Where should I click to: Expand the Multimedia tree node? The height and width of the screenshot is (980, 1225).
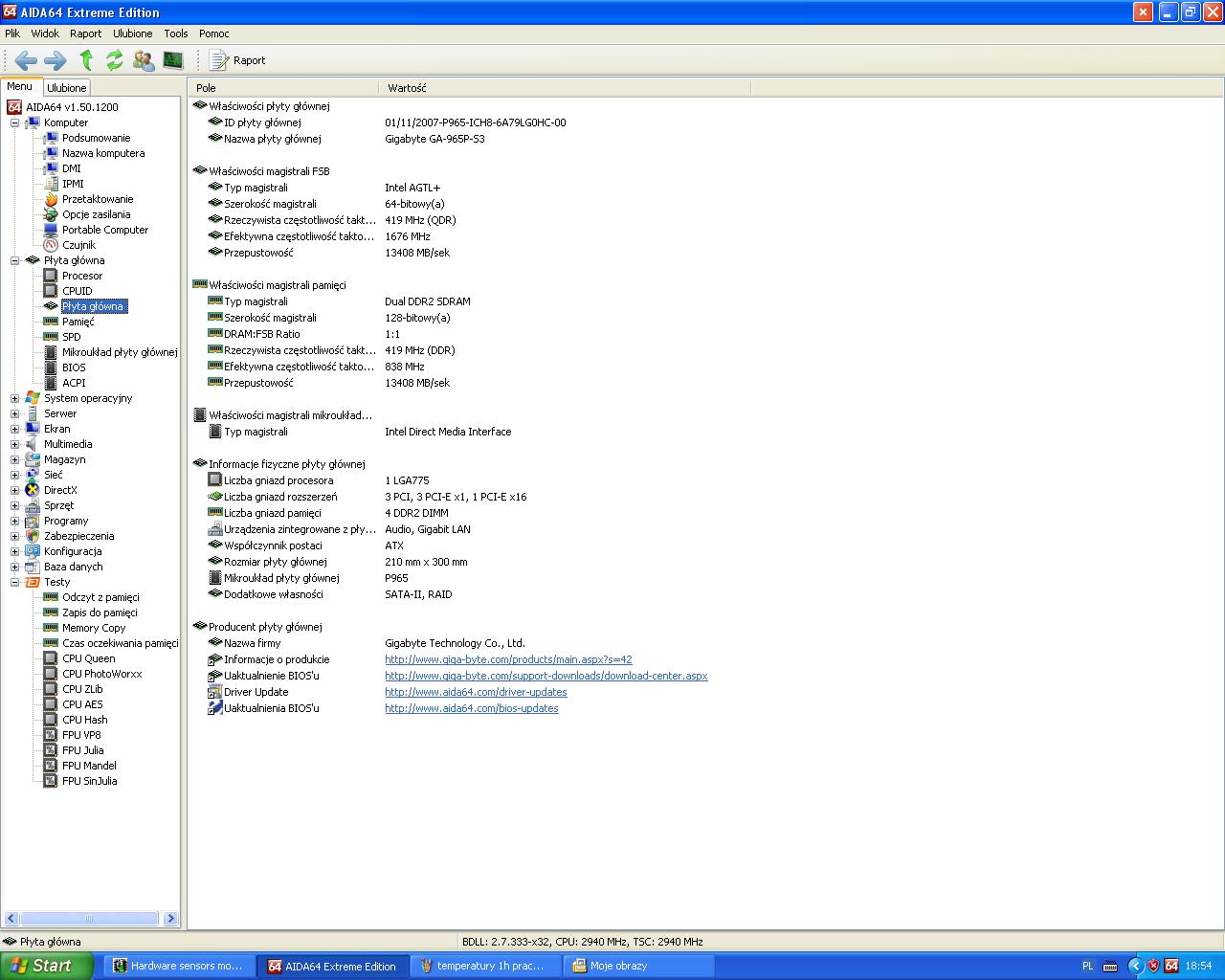pyautogui.click(x=14, y=444)
